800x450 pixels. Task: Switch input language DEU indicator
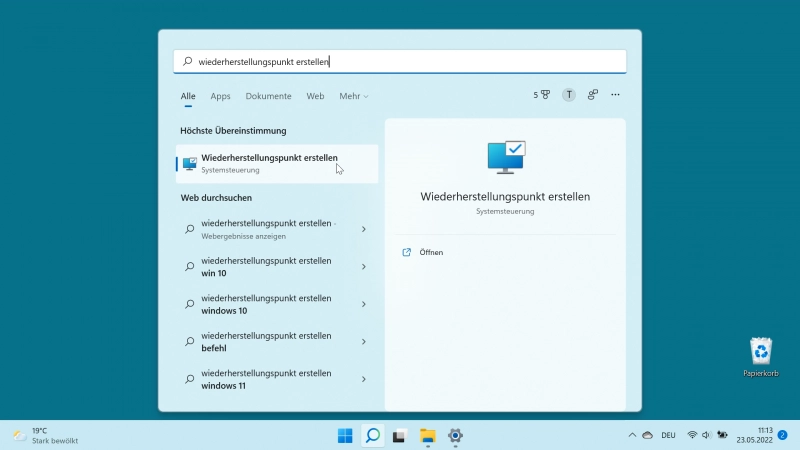point(668,435)
